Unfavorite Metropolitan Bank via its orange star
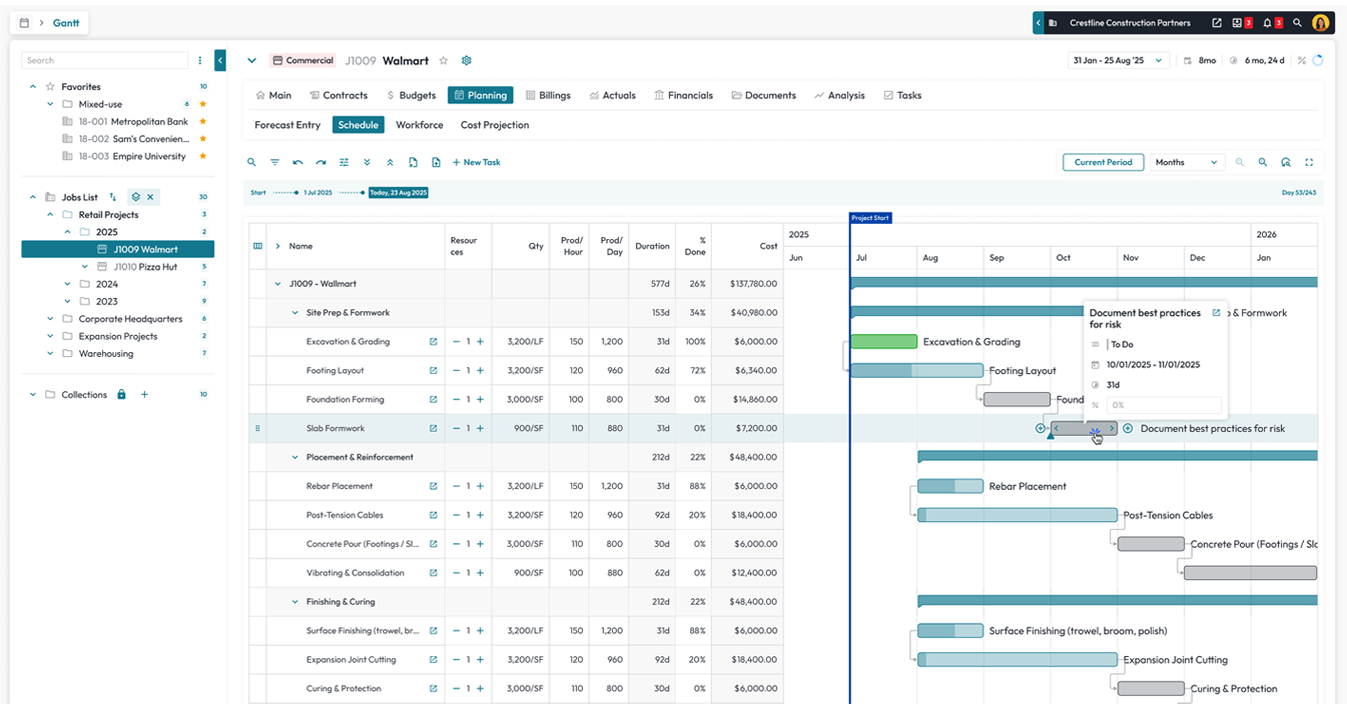This screenshot has width=1347, height=704. (203, 122)
